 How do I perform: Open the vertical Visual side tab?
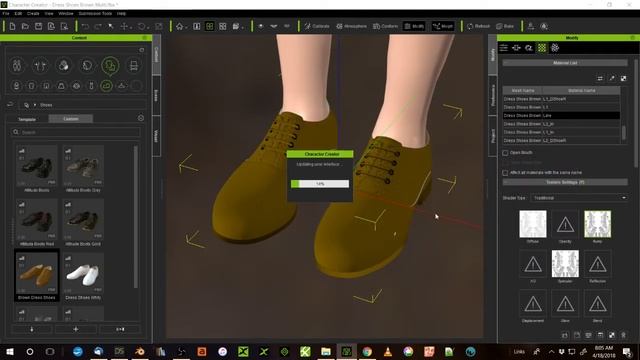tap(156, 136)
